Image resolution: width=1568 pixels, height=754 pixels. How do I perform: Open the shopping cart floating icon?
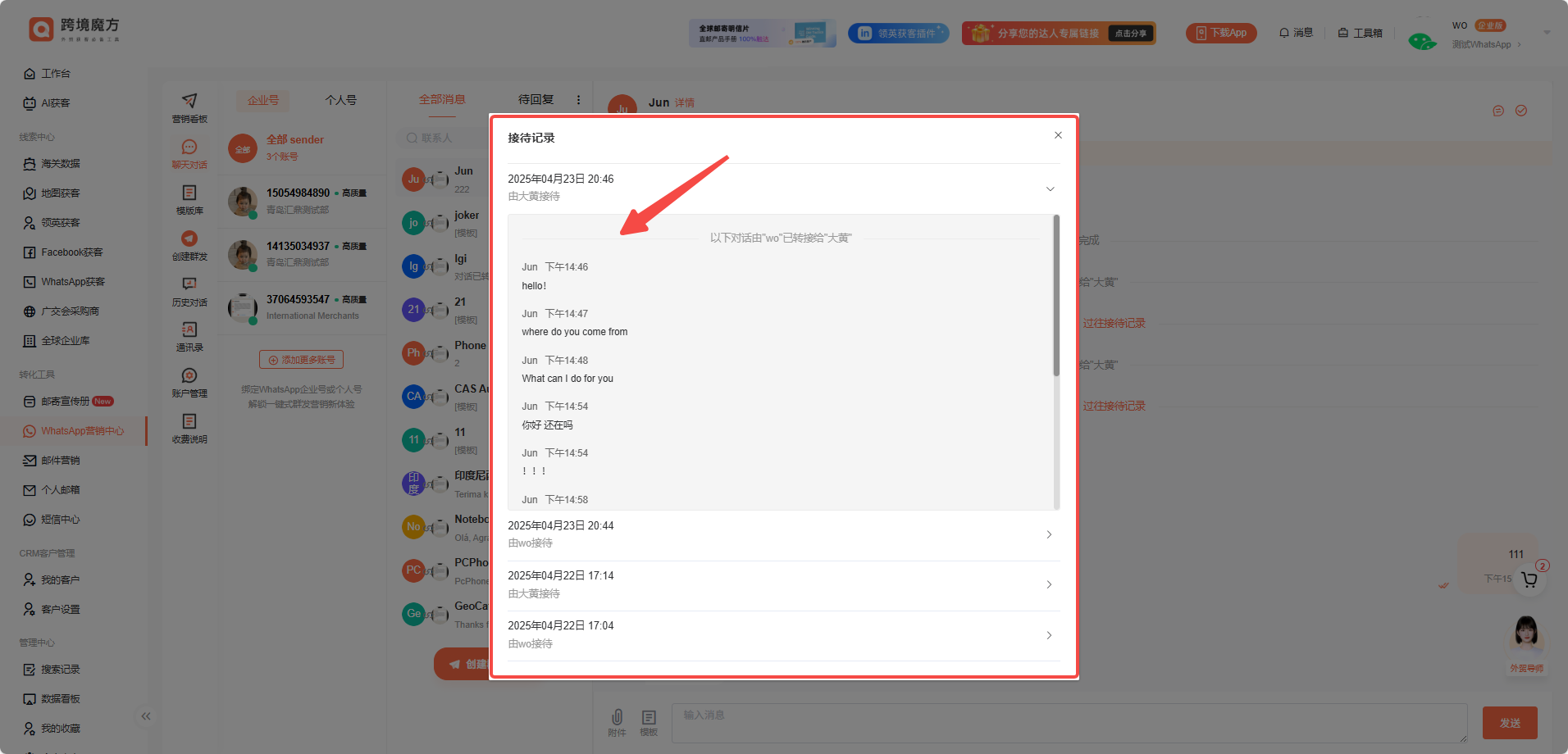[1529, 579]
